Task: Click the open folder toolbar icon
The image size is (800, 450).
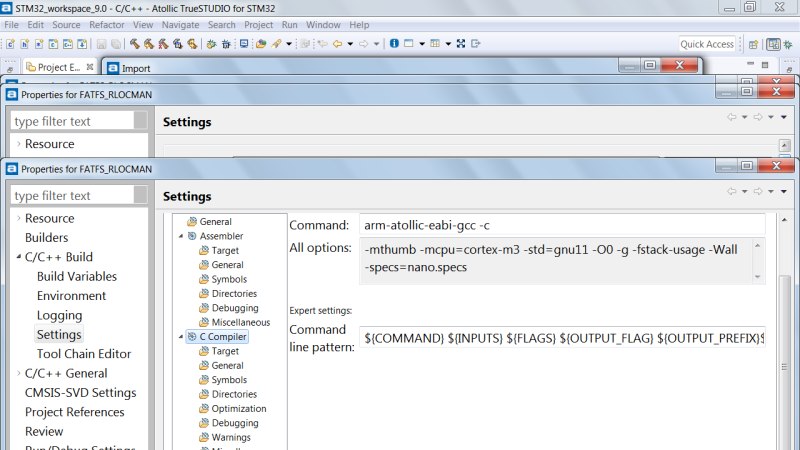Action: [261, 44]
